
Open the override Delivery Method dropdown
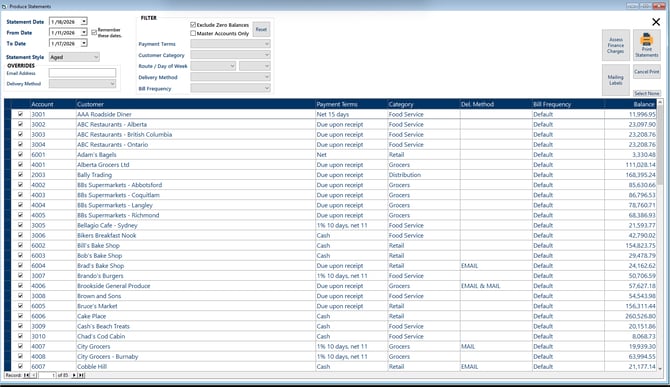pos(112,84)
